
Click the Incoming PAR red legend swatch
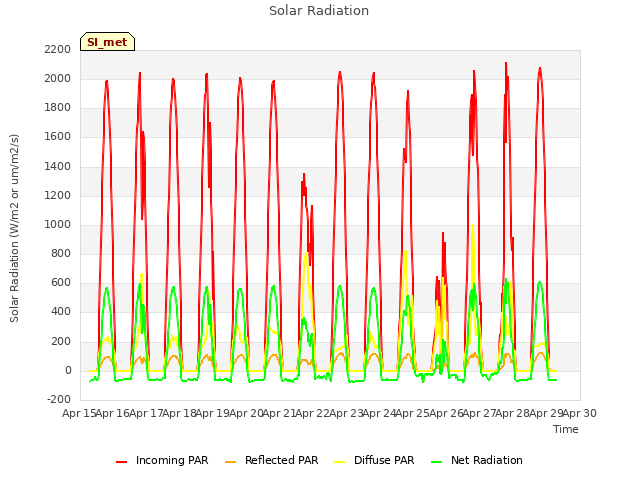click(x=121, y=462)
